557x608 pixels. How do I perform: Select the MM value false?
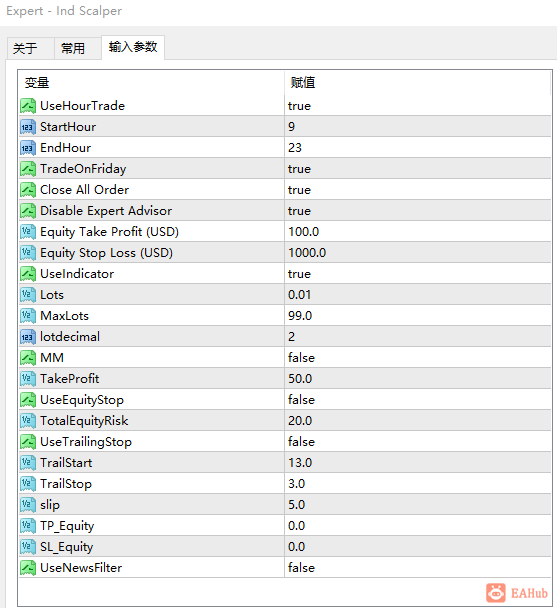(x=301, y=358)
